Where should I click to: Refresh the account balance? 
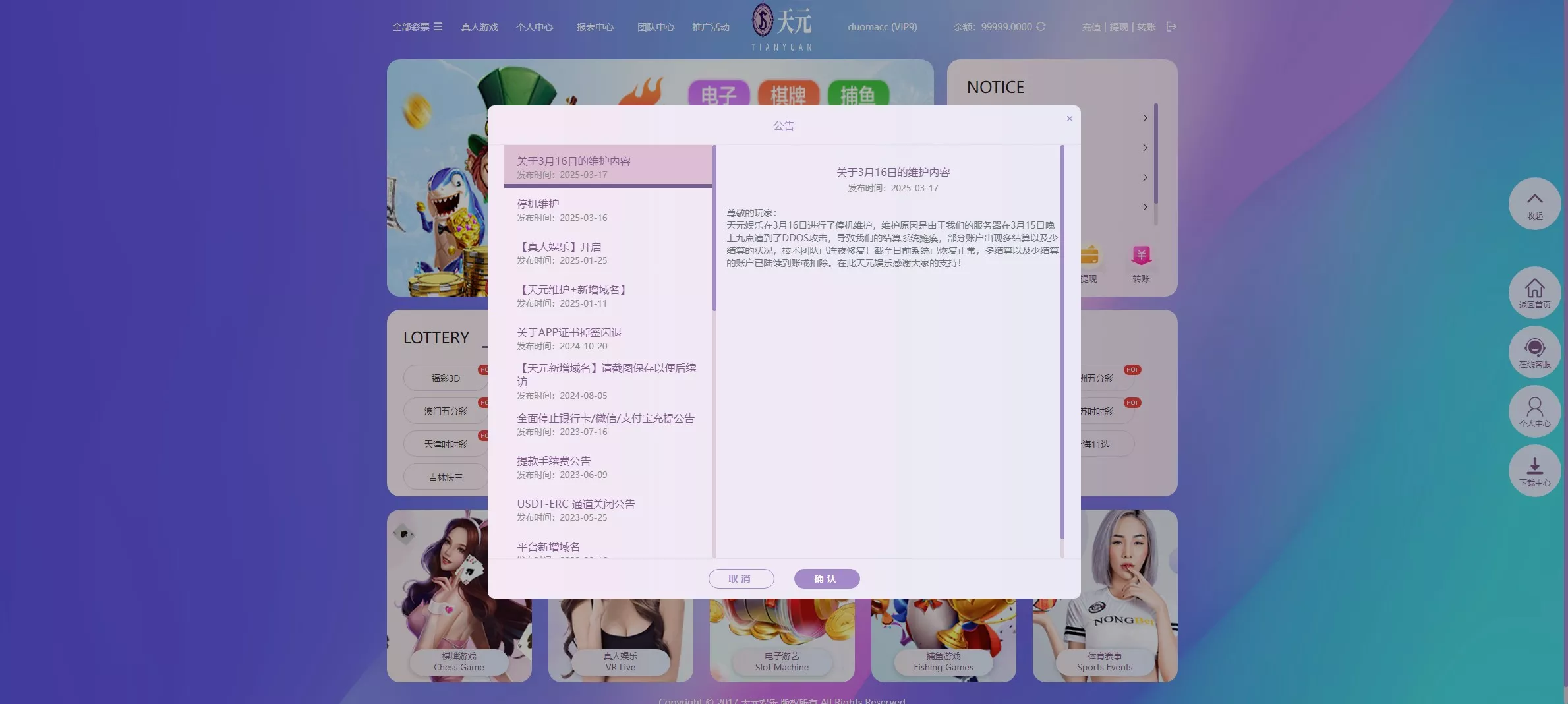(x=1041, y=27)
